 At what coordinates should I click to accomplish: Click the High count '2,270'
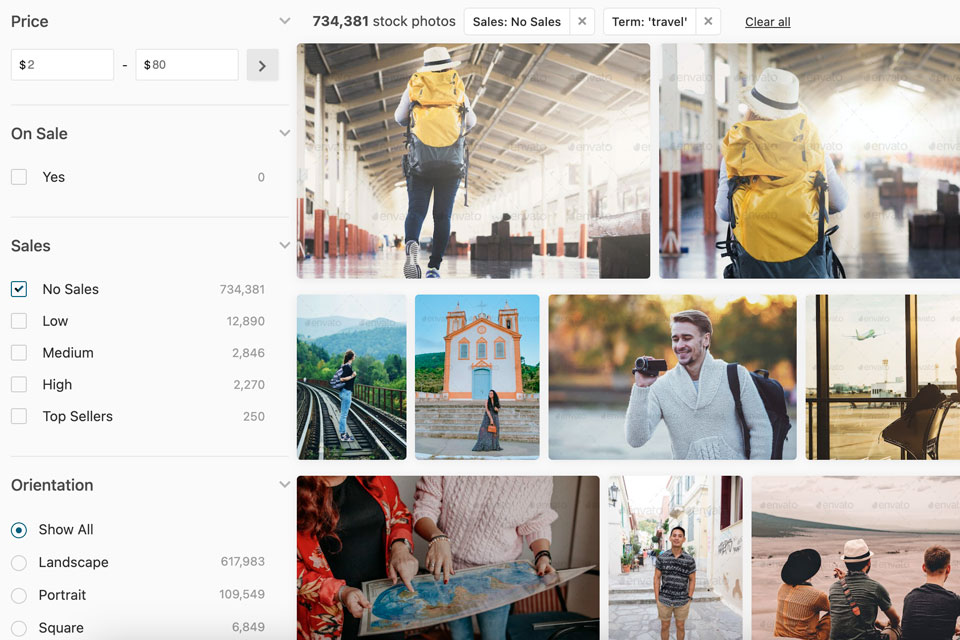coord(249,385)
